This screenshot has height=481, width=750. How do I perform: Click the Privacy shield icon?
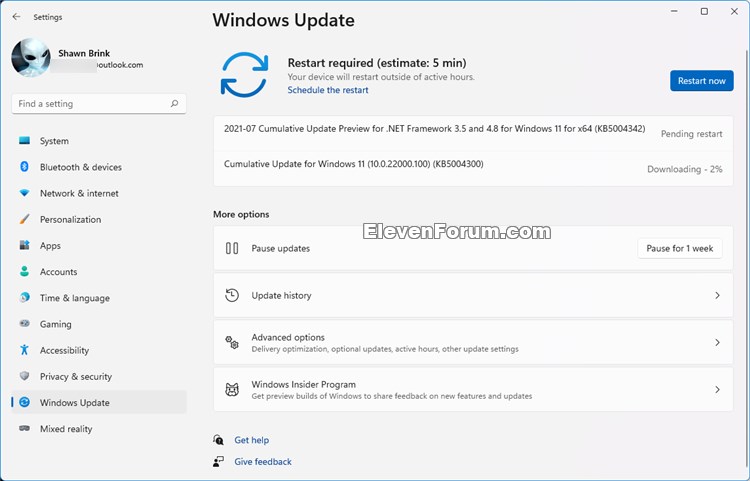click(24, 376)
